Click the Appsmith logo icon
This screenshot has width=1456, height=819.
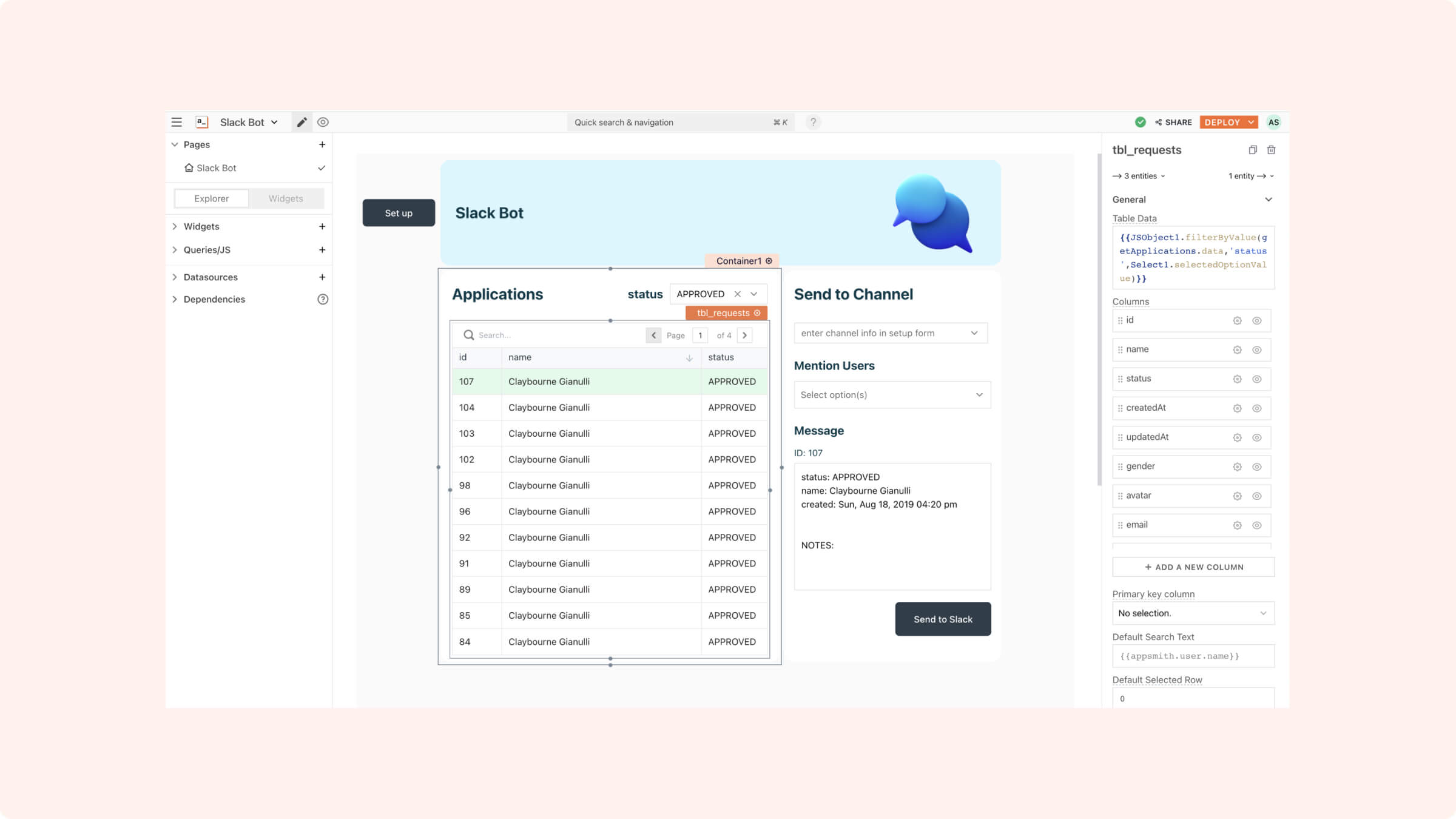click(x=202, y=122)
